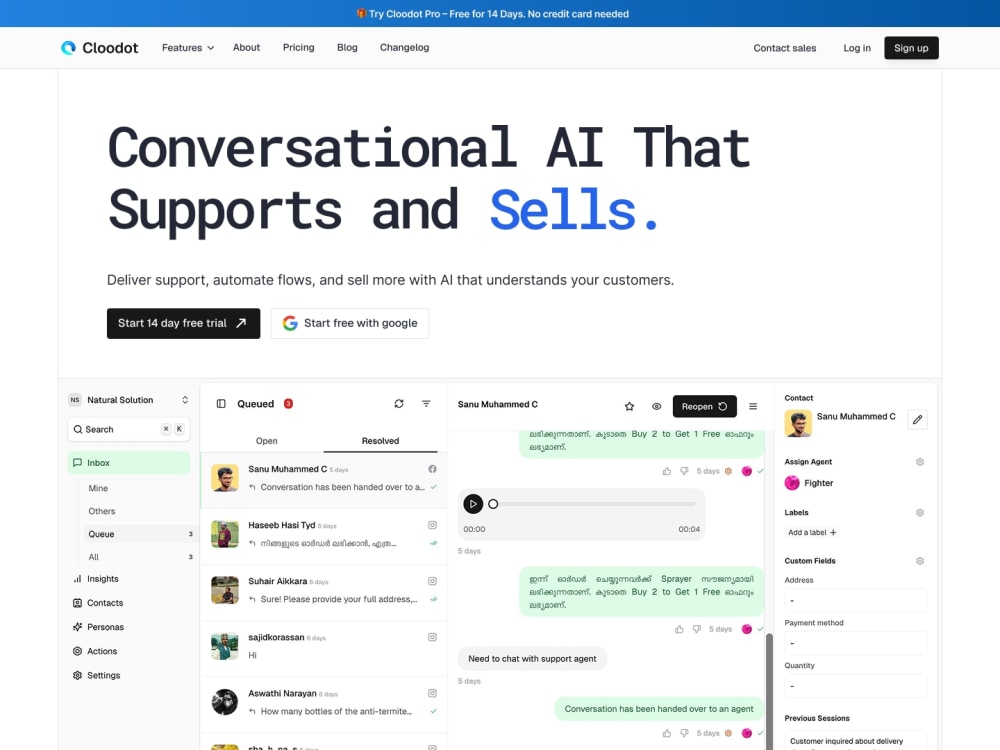This screenshot has width=1000, height=750.
Task: Open Aswathi Narayan conversation
Action: pyautogui.click(x=324, y=704)
